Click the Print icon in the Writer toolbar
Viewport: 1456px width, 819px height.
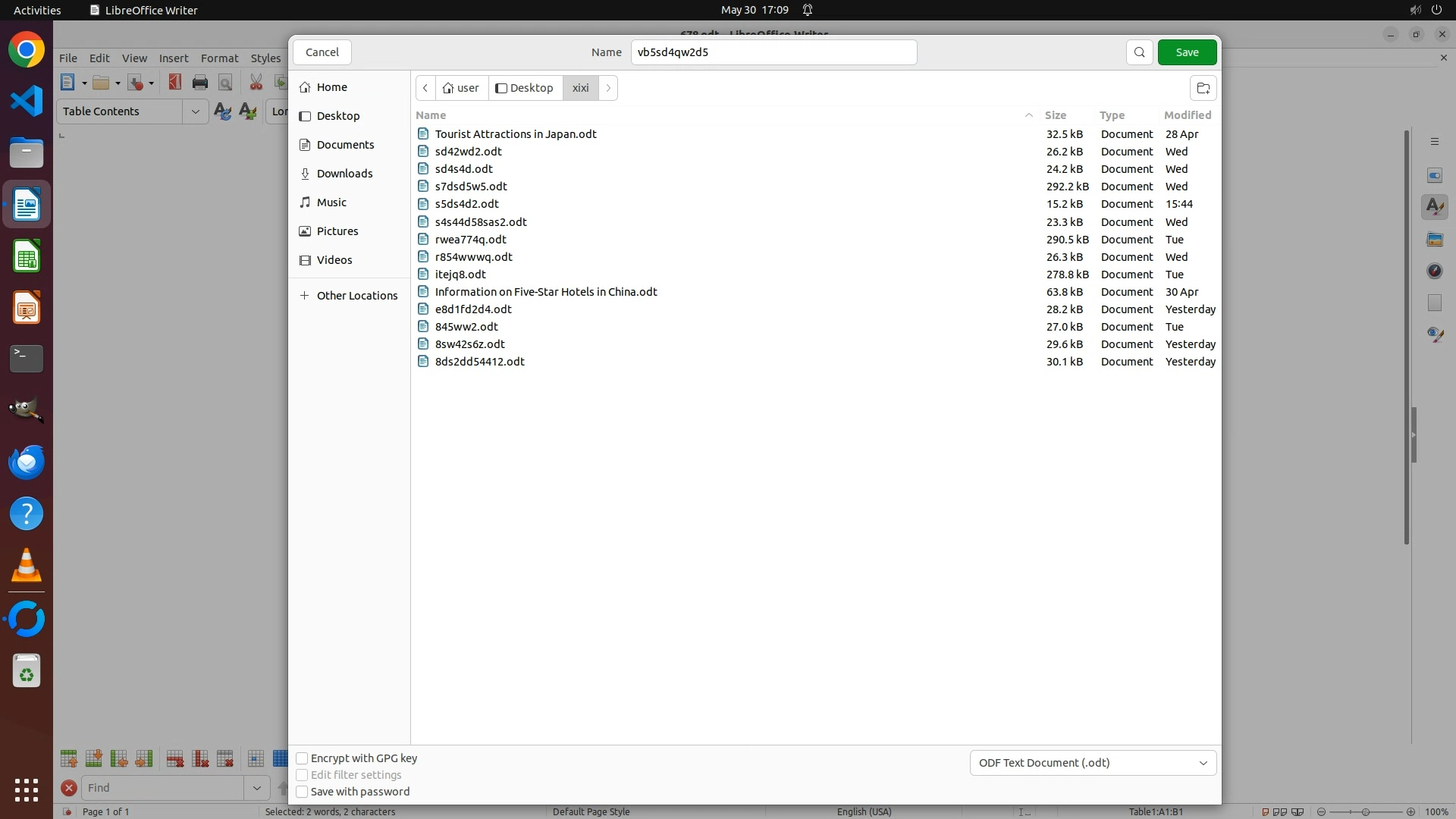[200, 83]
